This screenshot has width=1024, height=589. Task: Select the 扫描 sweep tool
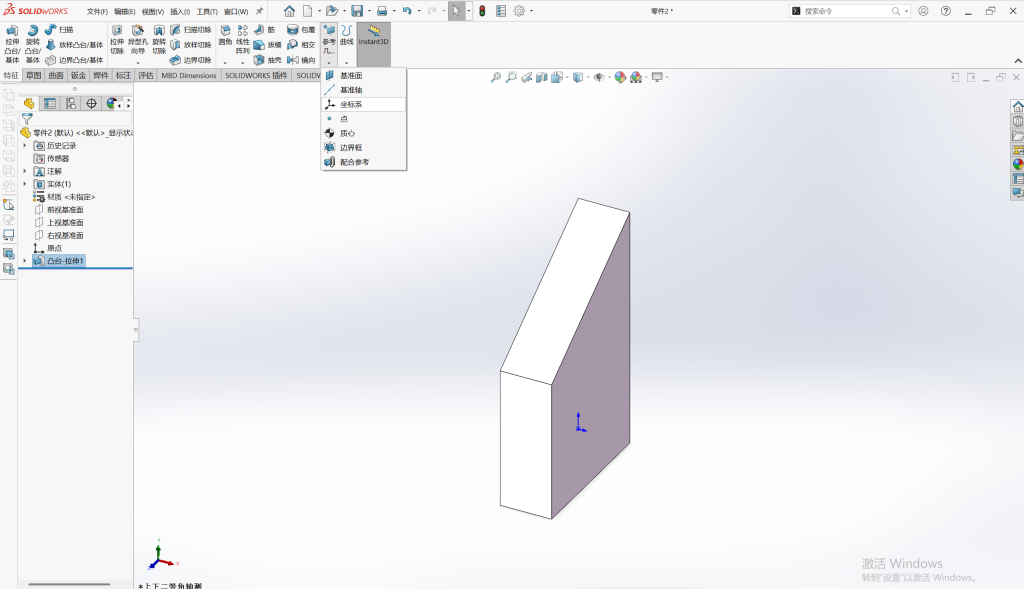(59, 30)
